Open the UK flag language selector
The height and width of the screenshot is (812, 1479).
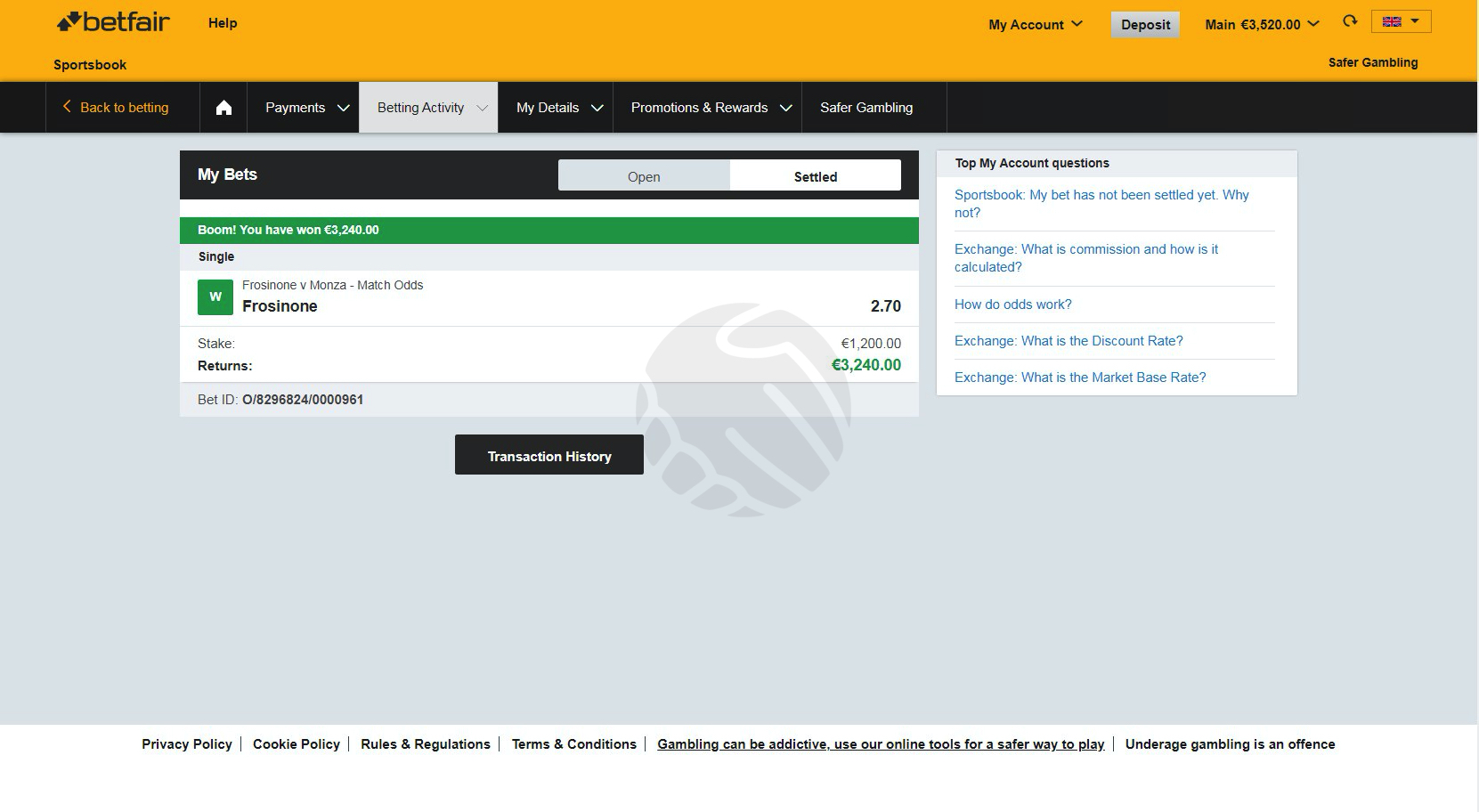[x=1401, y=21]
